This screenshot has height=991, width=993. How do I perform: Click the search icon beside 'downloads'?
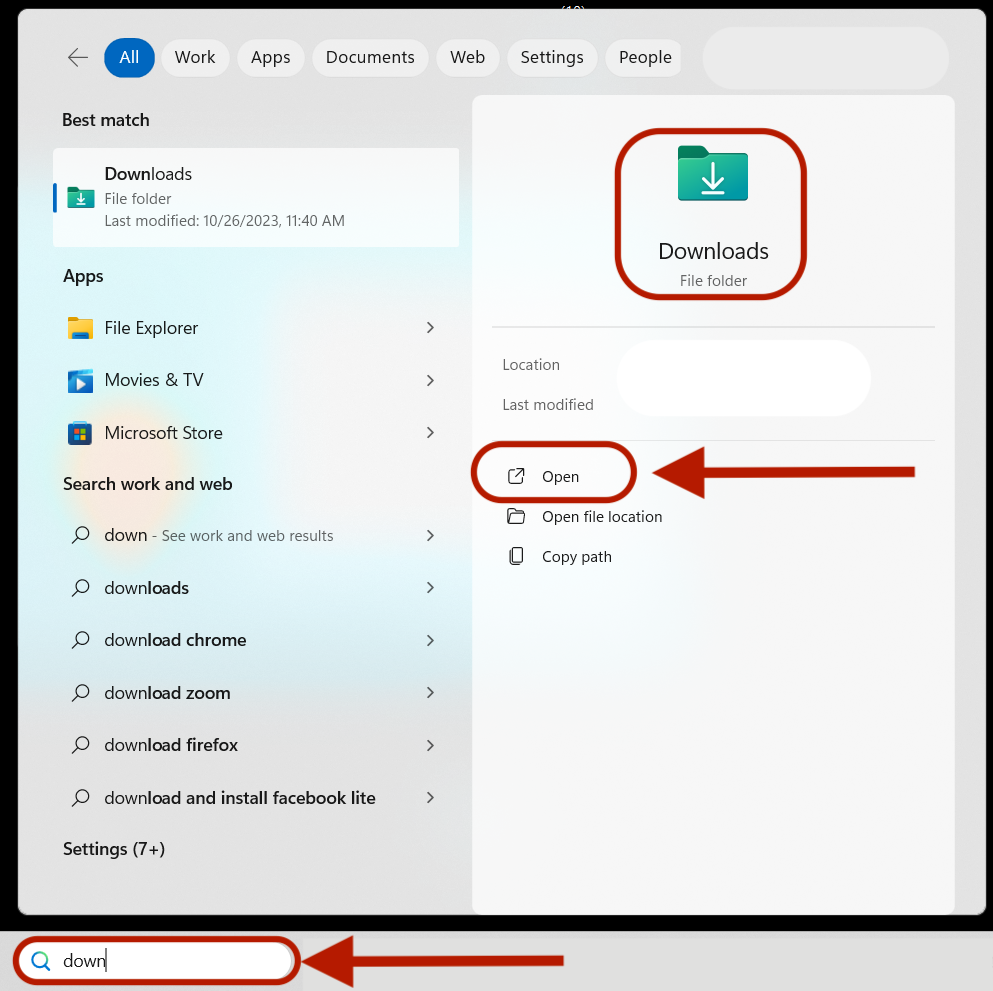(x=80, y=588)
